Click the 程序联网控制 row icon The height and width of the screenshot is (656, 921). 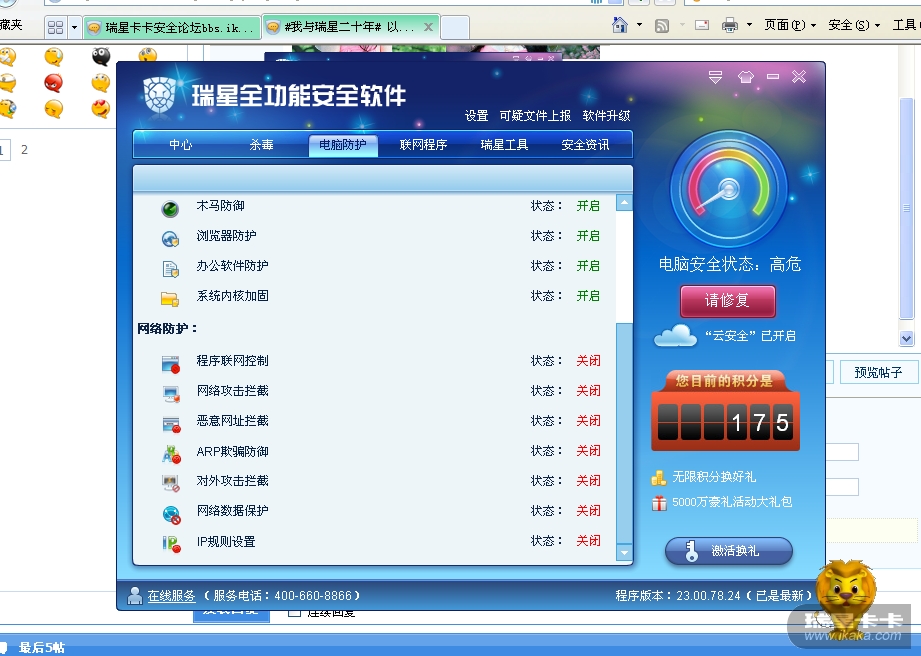point(170,364)
